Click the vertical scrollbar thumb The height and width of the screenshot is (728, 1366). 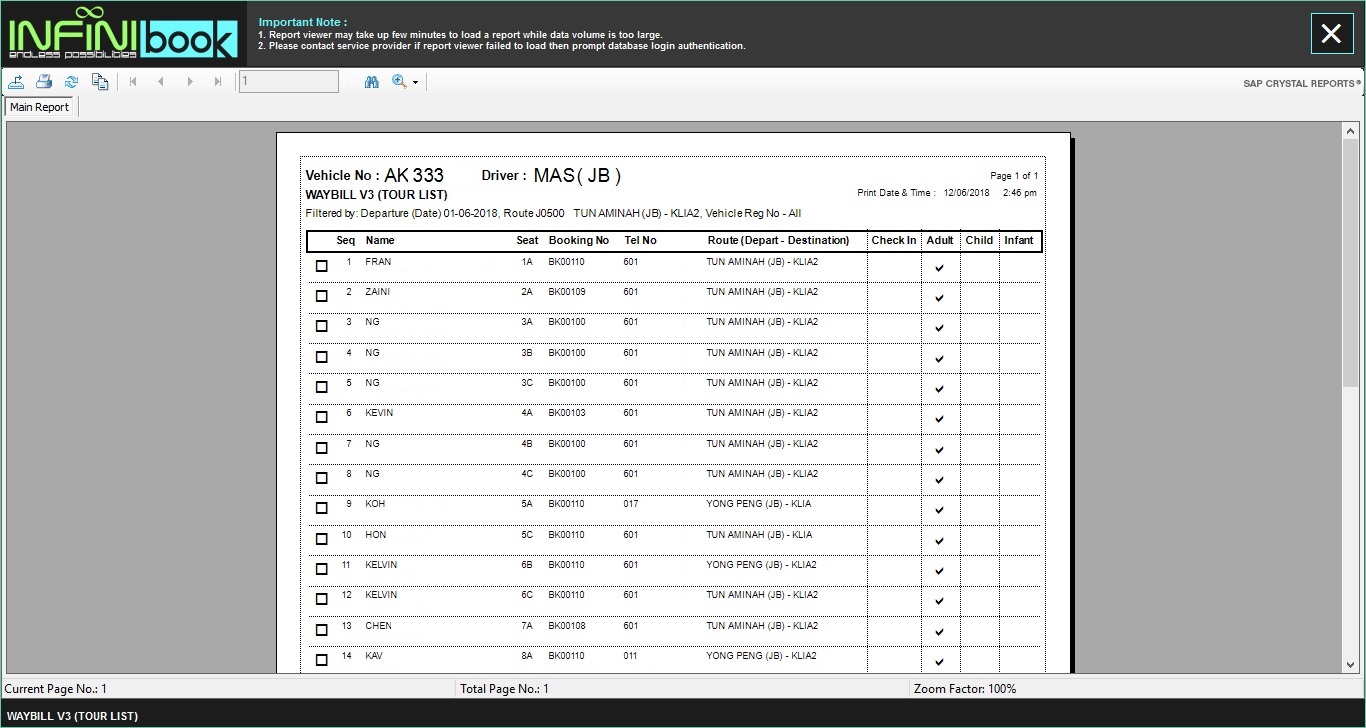1351,263
